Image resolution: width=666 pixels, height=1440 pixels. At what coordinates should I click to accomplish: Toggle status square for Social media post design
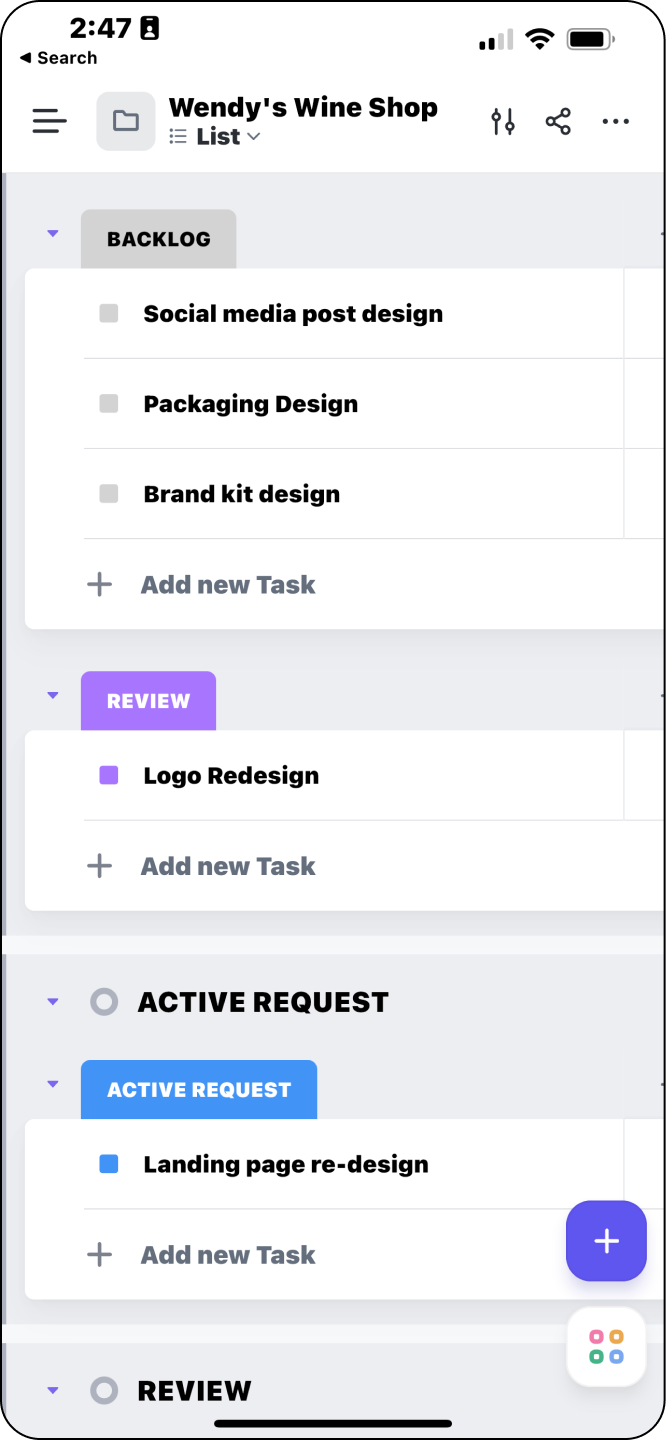pos(109,314)
